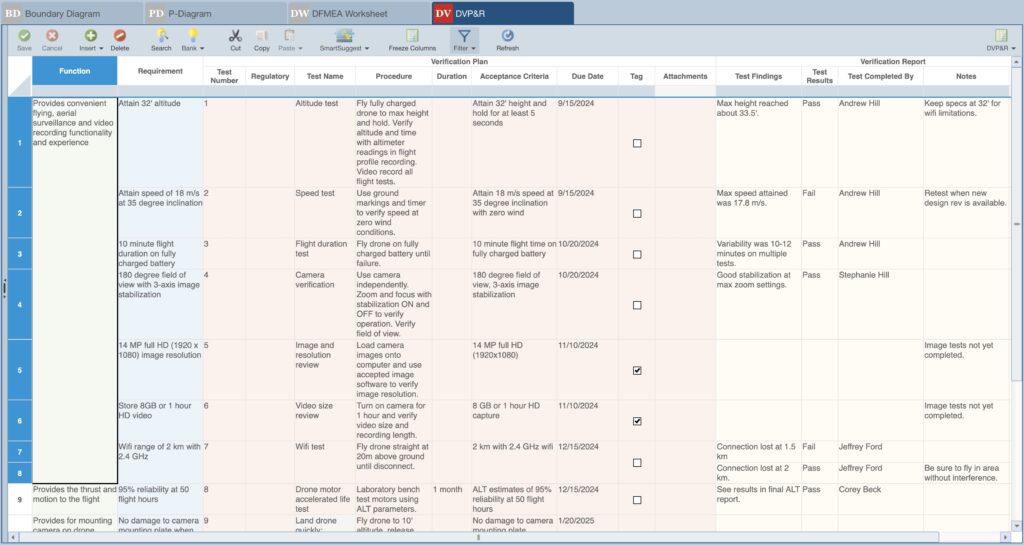Toggle Tag checkbox for Drone motor ALT row
Screen dimensions: 1024x545
[x=637, y=500]
